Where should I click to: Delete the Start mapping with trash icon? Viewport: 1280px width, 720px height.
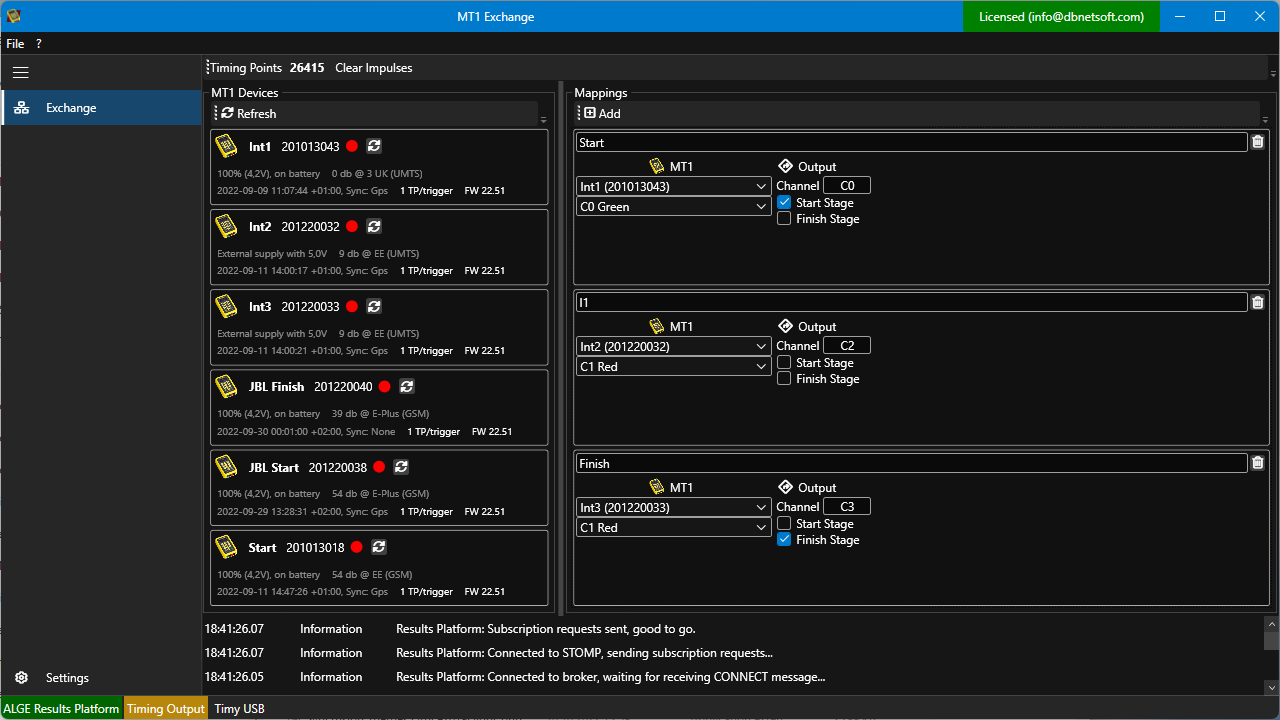click(x=1258, y=142)
